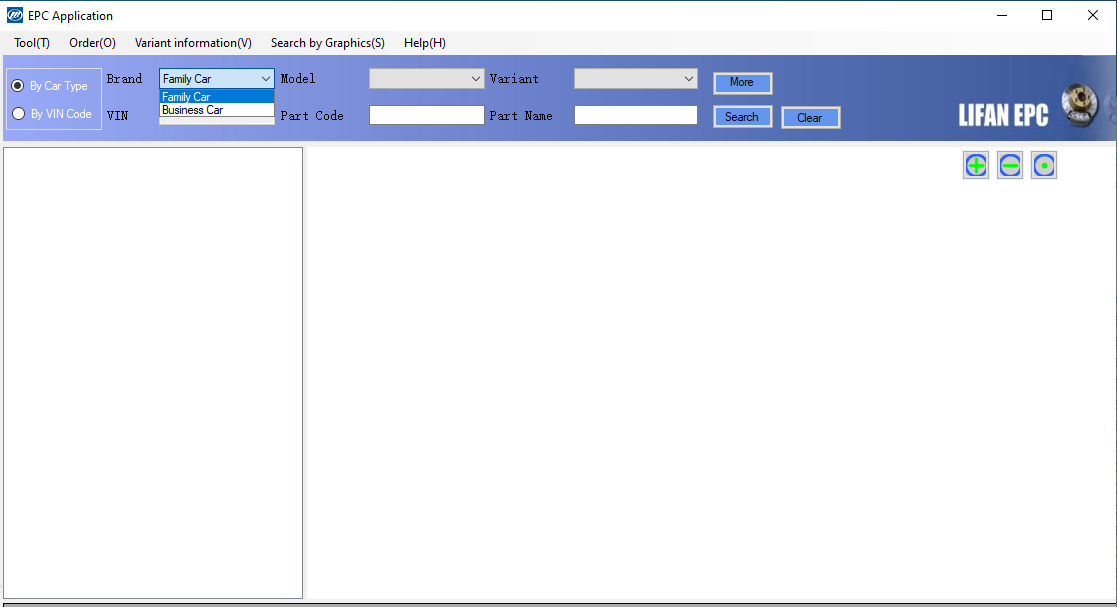1117x607 pixels.
Task: Click the Clear button
Action: pos(811,118)
